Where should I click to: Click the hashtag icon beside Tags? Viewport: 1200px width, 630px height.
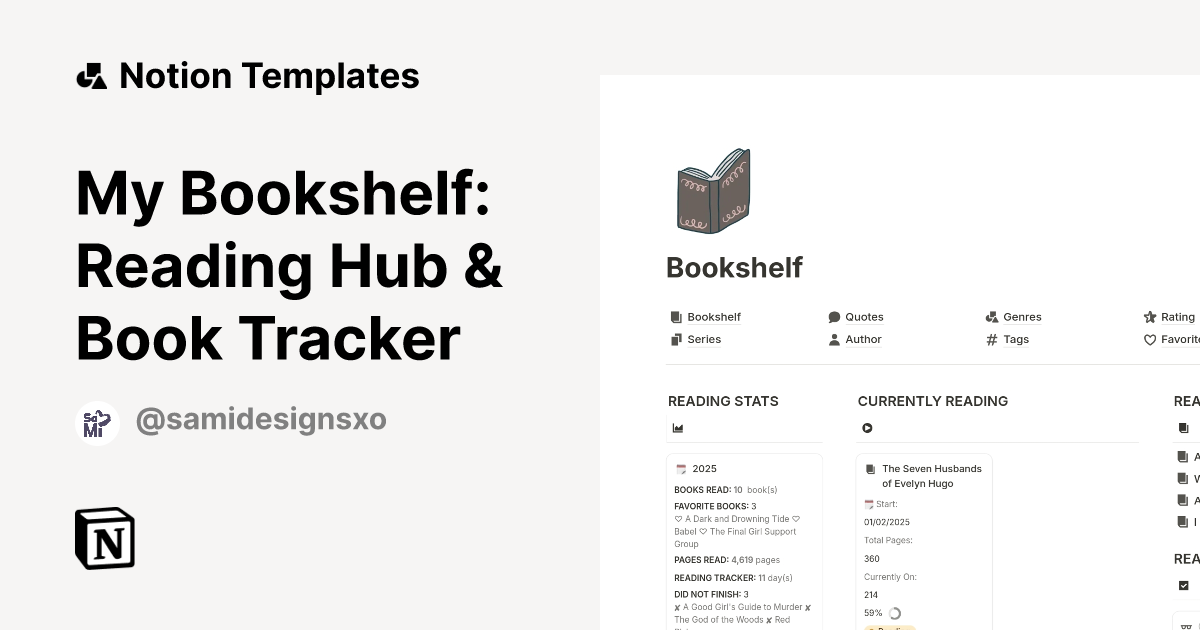tap(991, 339)
